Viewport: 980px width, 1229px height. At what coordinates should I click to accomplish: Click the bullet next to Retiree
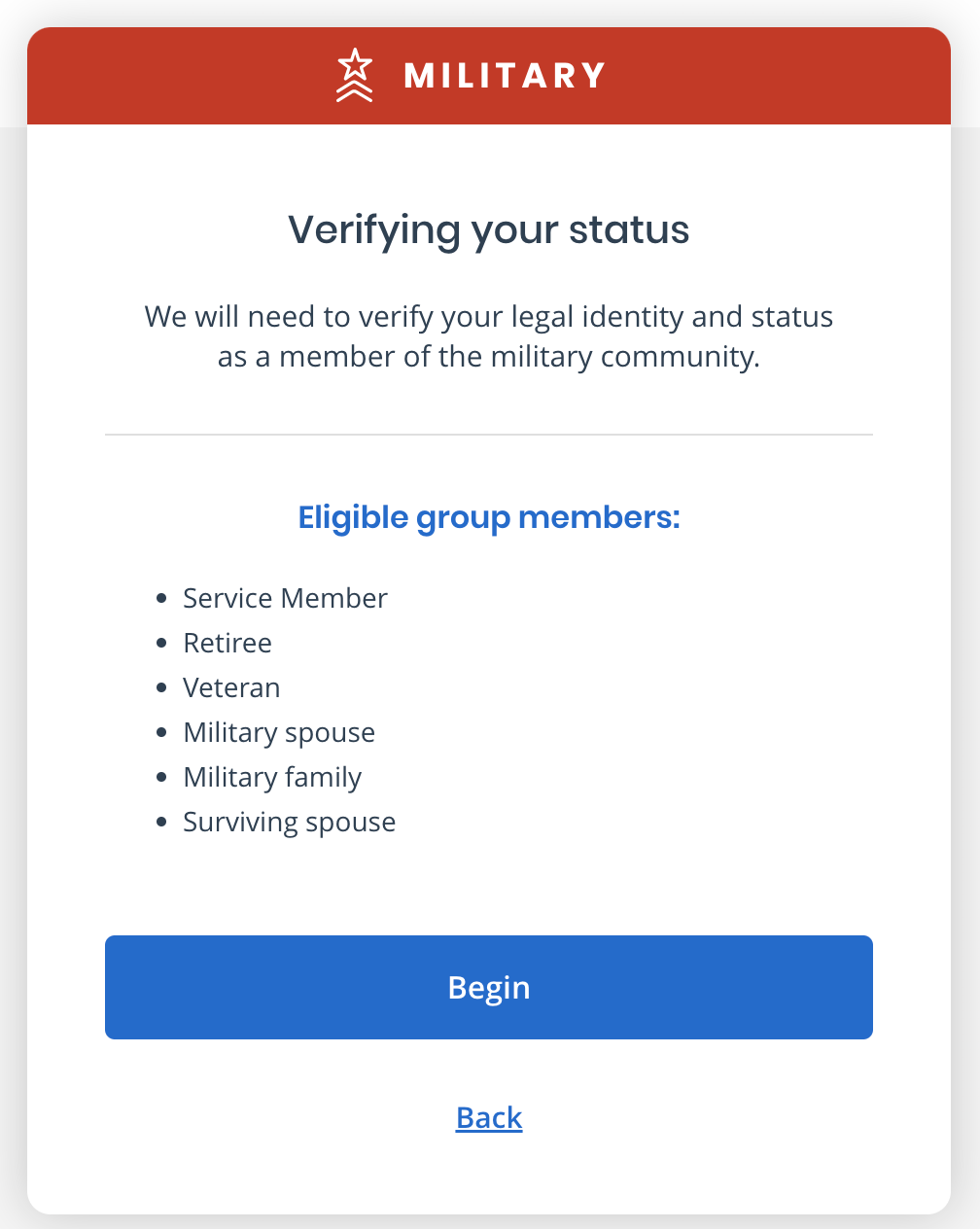162,644
